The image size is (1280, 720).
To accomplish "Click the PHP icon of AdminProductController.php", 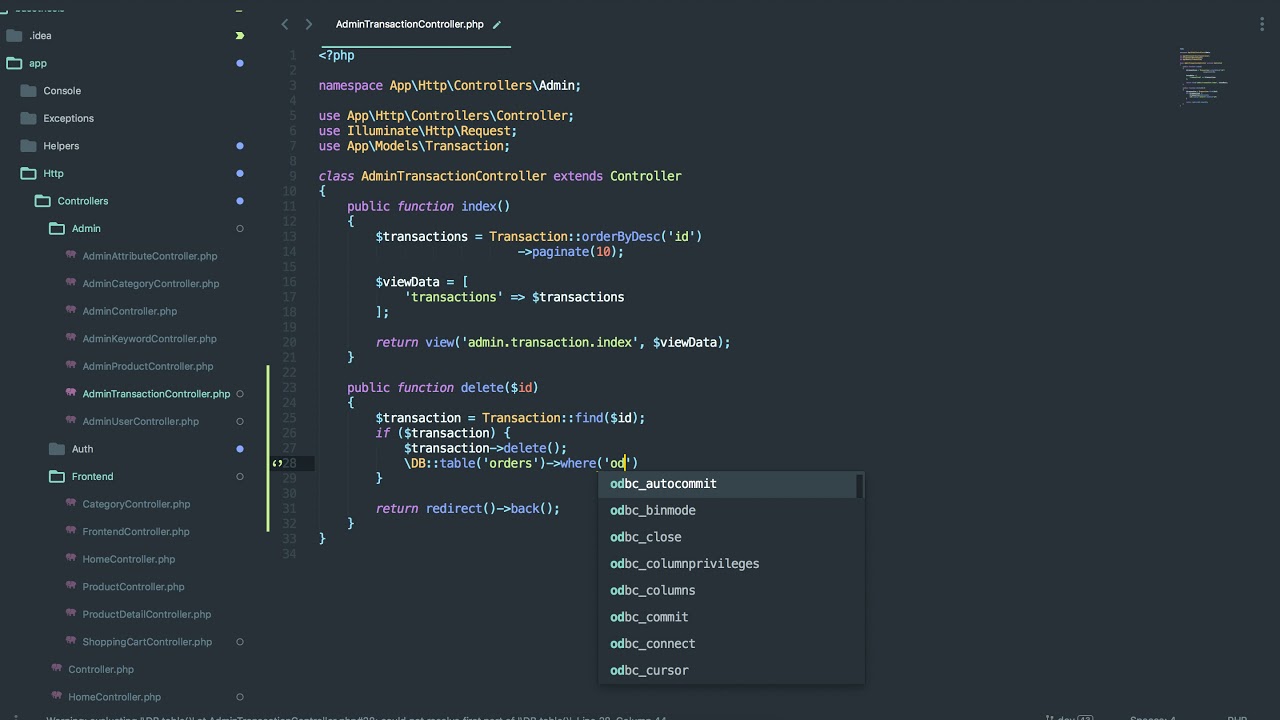I will tap(71, 365).
